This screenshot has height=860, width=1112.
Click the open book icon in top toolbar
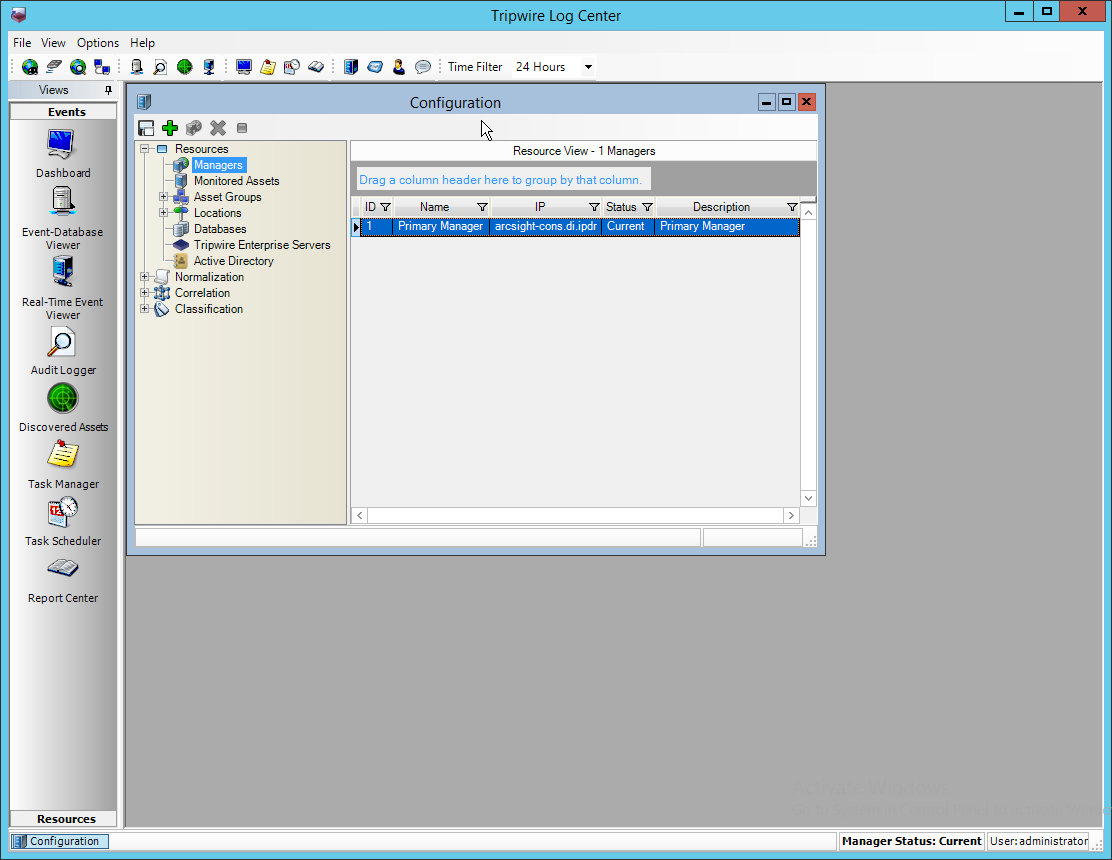[x=316, y=67]
